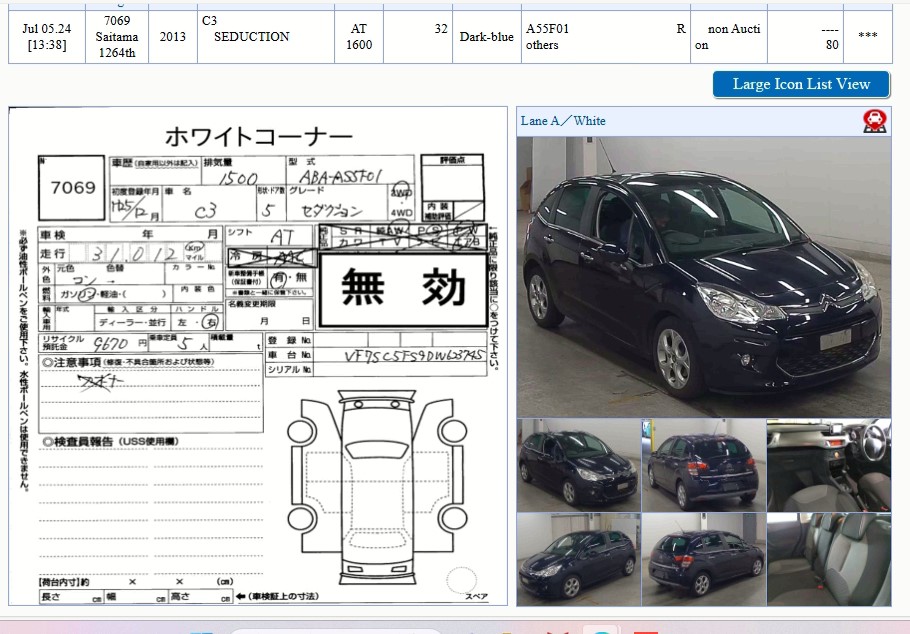Click the '***' grade cell
The image size is (910, 634).
pos(868,37)
